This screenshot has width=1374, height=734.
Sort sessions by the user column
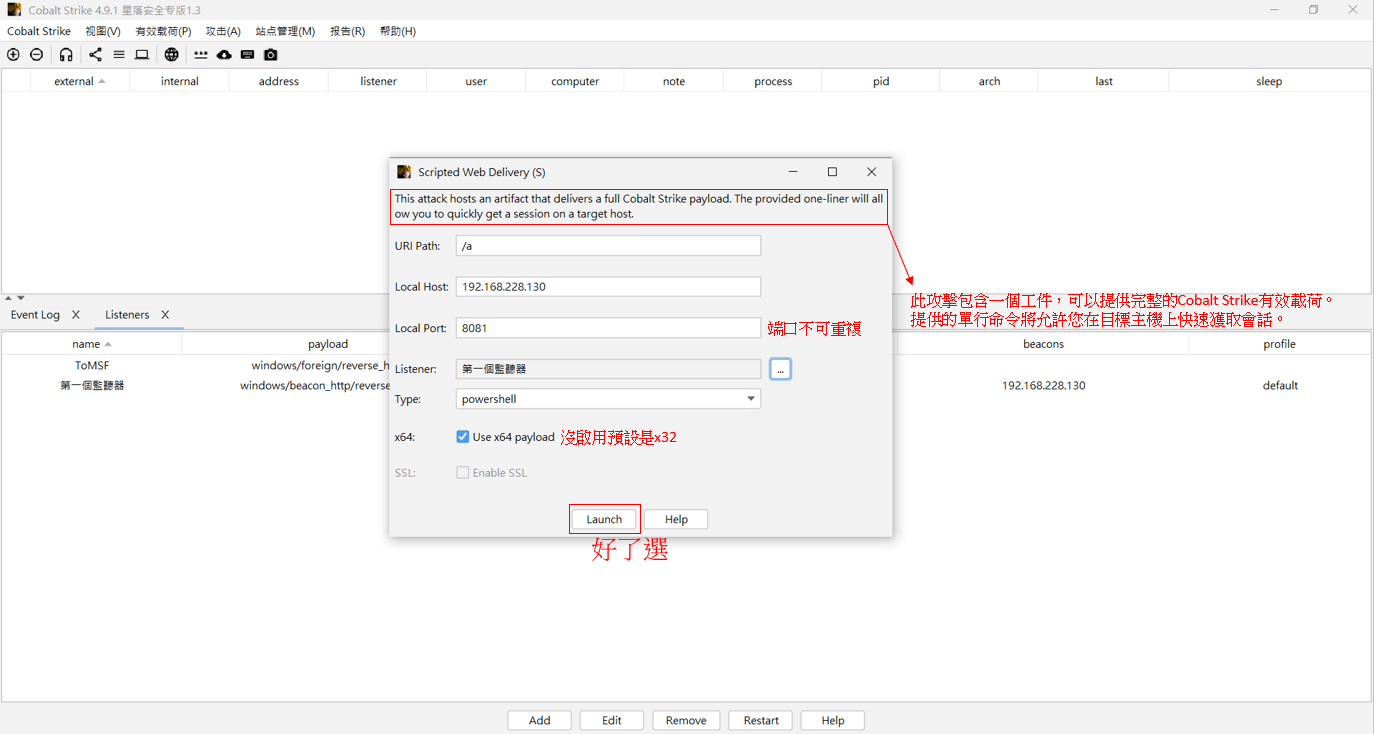coord(476,81)
